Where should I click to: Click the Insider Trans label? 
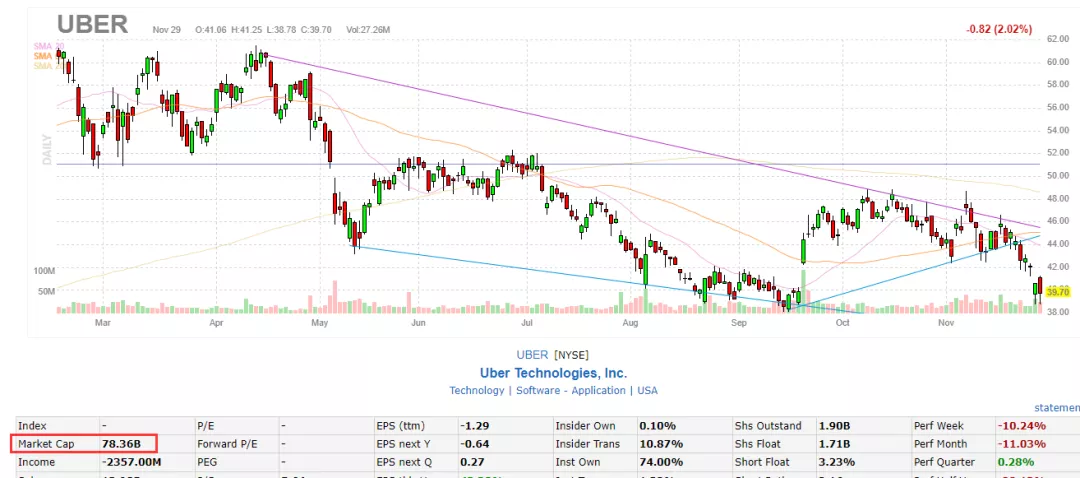(588, 444)
